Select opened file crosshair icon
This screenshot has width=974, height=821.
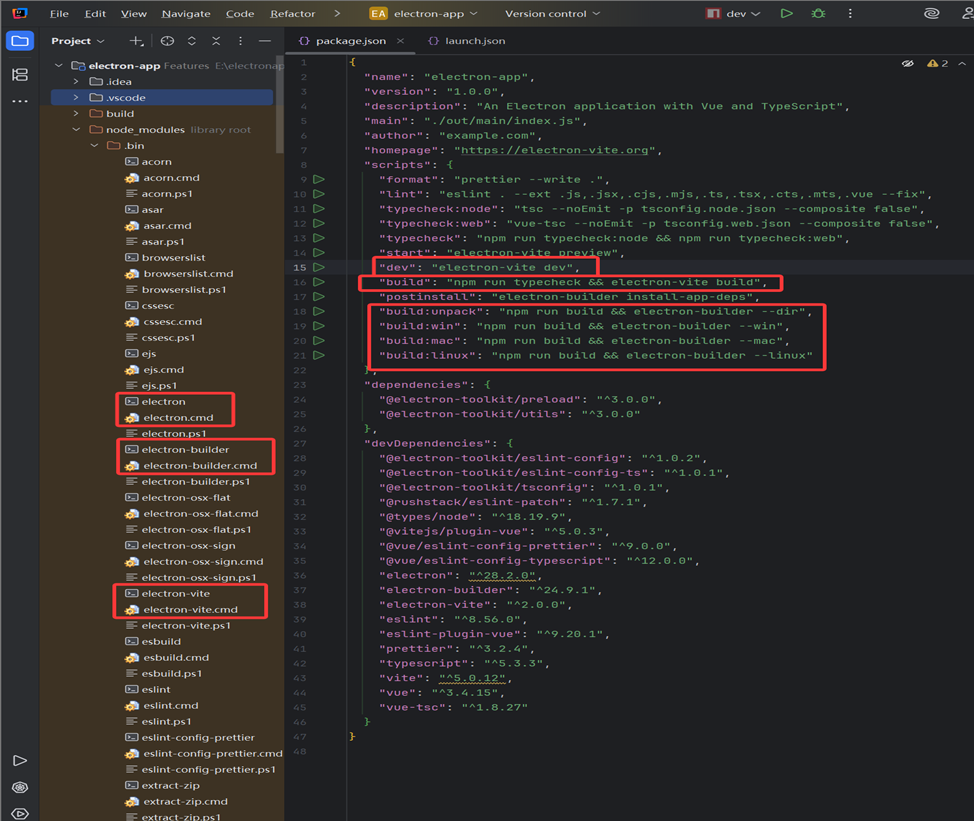[x=167, y=41]
